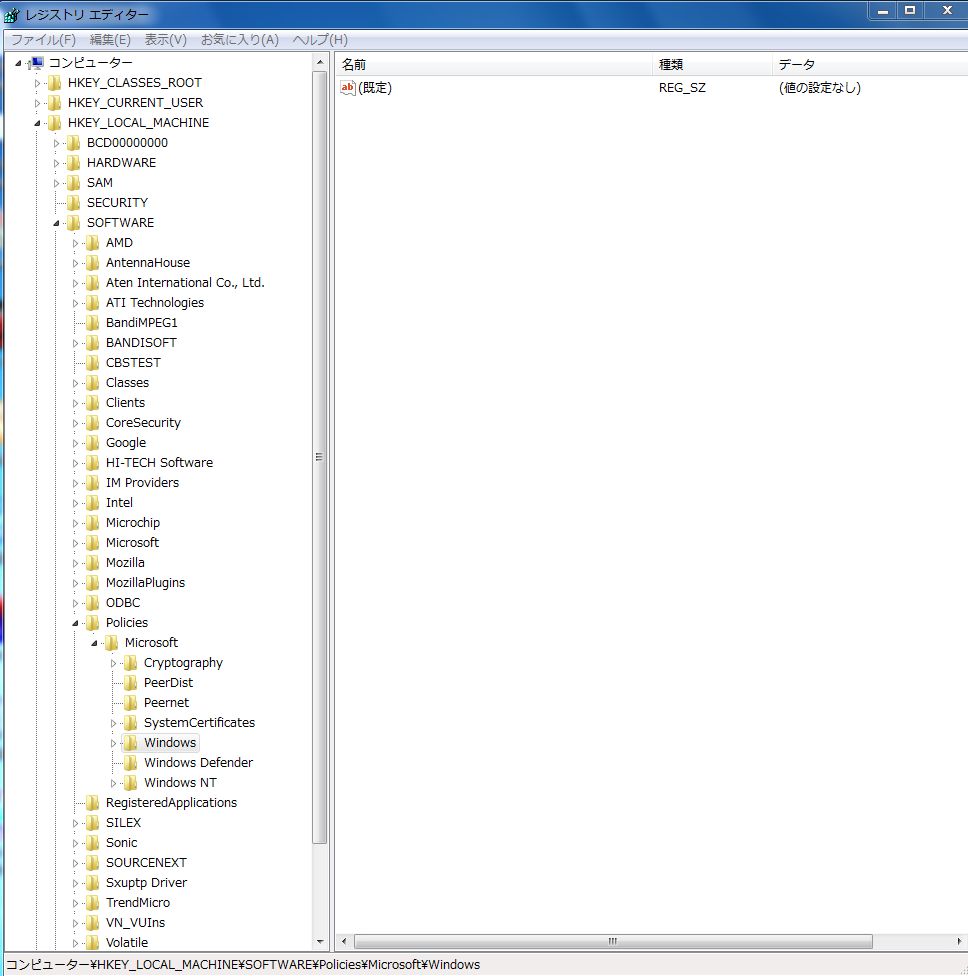The height and width of the screenshot is (976, 968).
Task: Click tree pane scroll up arrow
Action: tap(319, 62)
